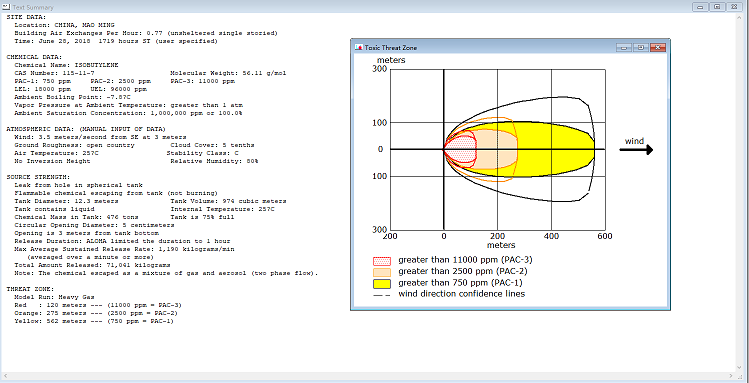The width and height of the screenshot is (749, 383).
Task: Click the wind direction confidence lines legend dash
Action: click(382, 295)
